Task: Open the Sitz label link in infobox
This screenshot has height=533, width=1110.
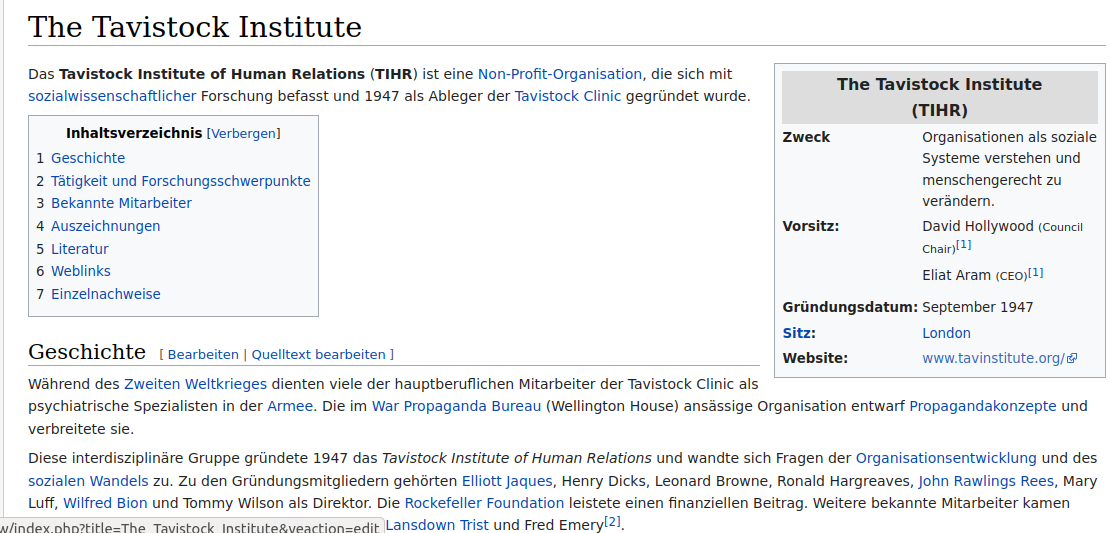Action: [798, 333]
